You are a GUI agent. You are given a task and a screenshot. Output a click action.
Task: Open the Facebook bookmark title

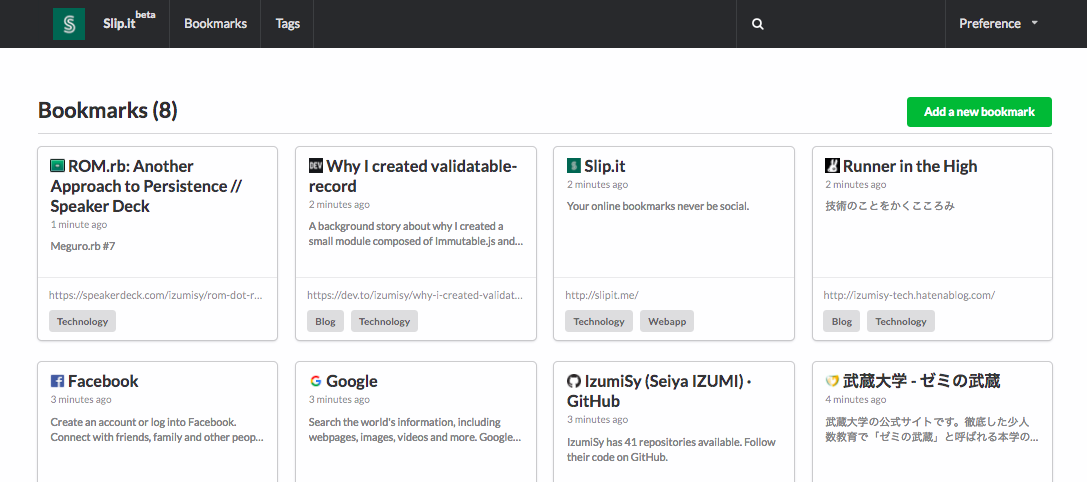[103, 381]
